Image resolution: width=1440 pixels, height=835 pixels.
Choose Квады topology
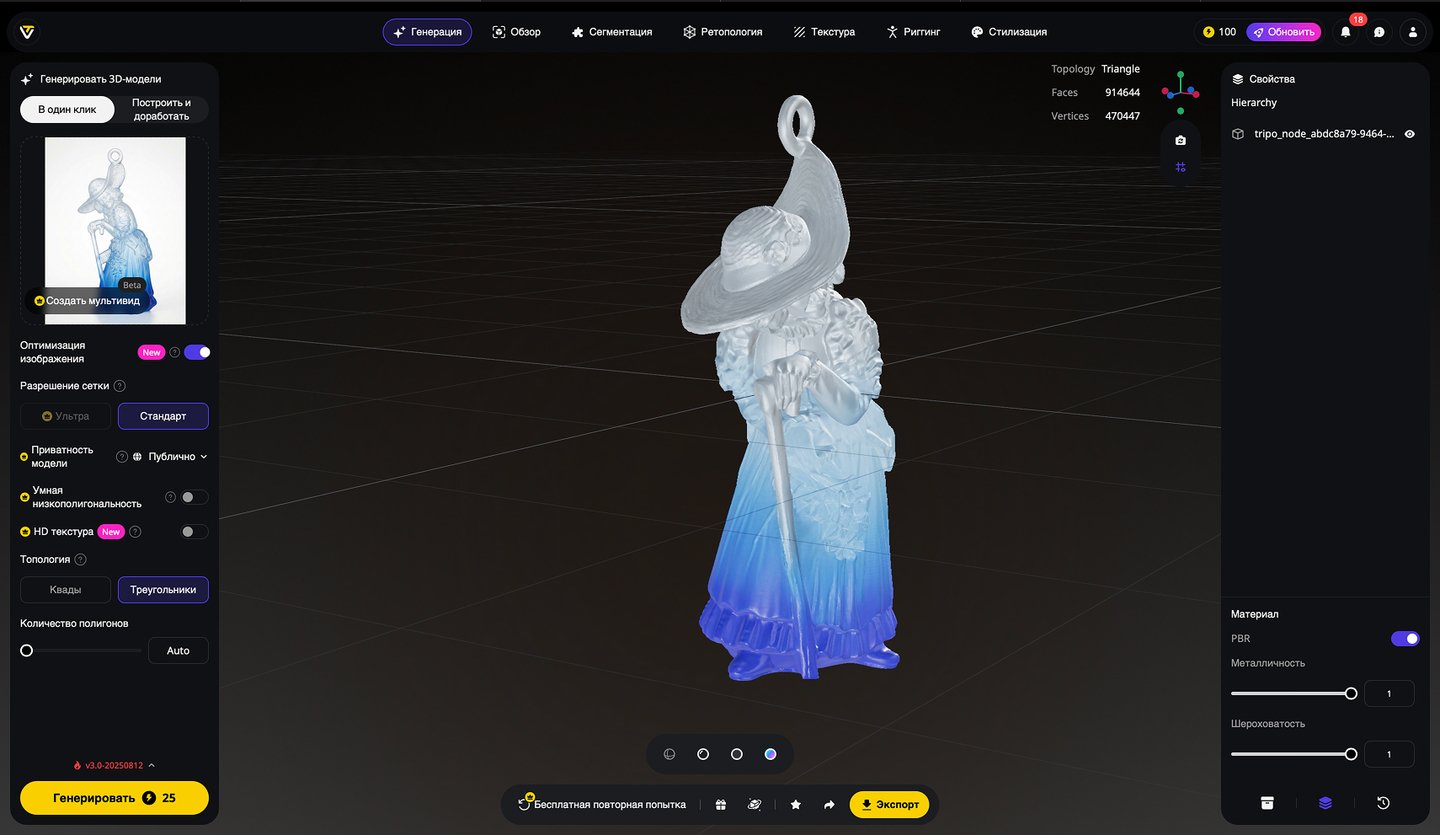pos(66,590)
